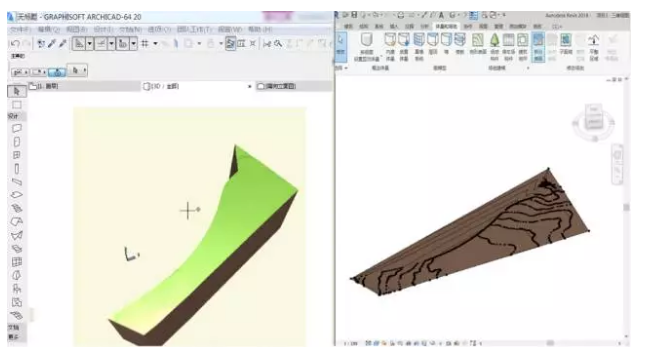Select the Roof tool in ArchiCAD toolbox
646x362 pixels.
16,222
